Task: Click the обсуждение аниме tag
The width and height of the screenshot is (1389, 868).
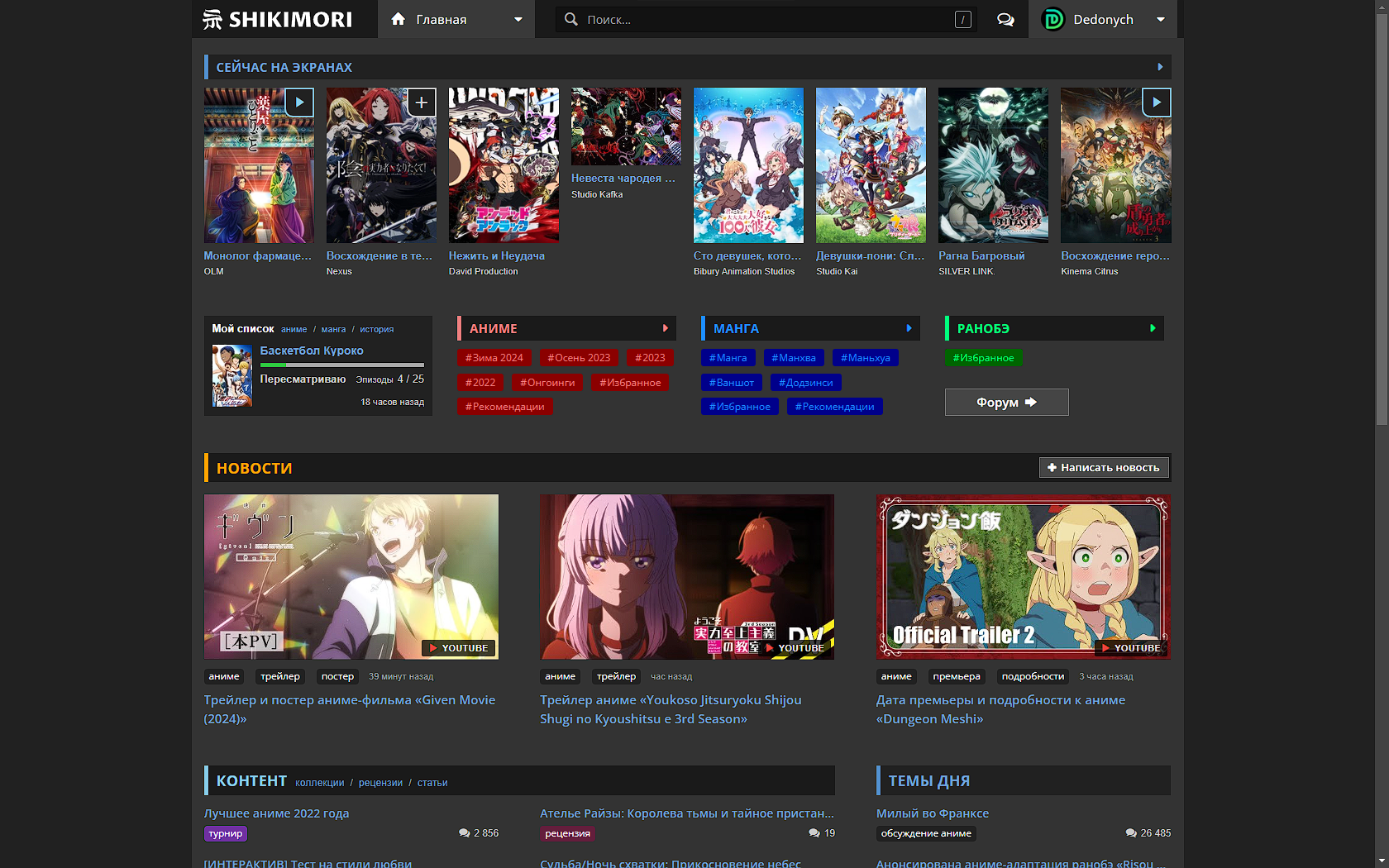Action: pyautogui.click(x=926, y=833)
